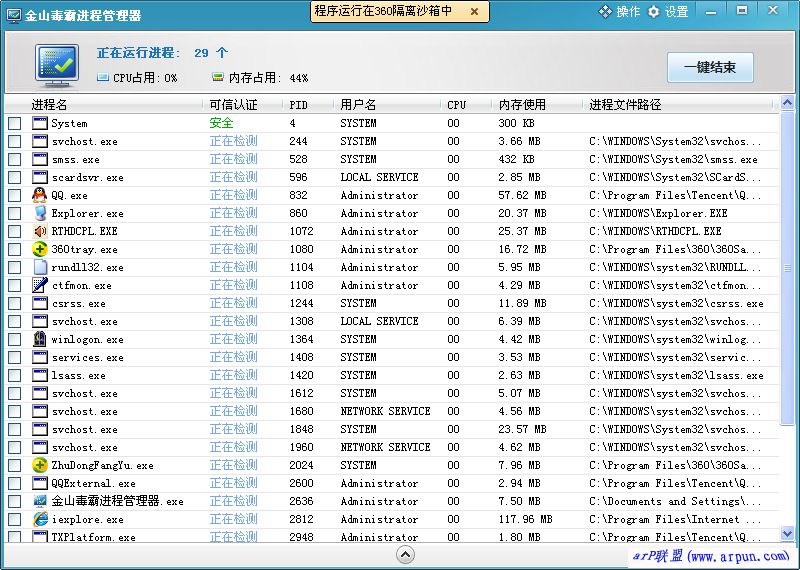Click the ctfmon.exe pencil icon

pos(40,285)
